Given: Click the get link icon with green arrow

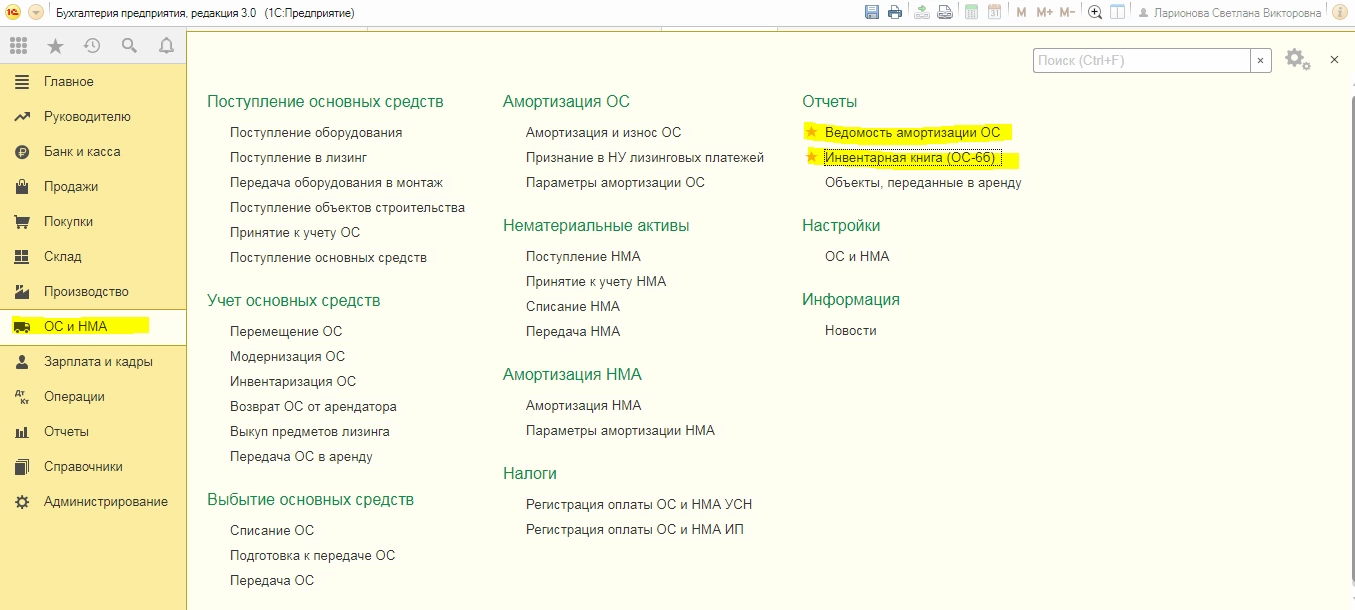Looking at the screenshot, I should coord(921,12).
